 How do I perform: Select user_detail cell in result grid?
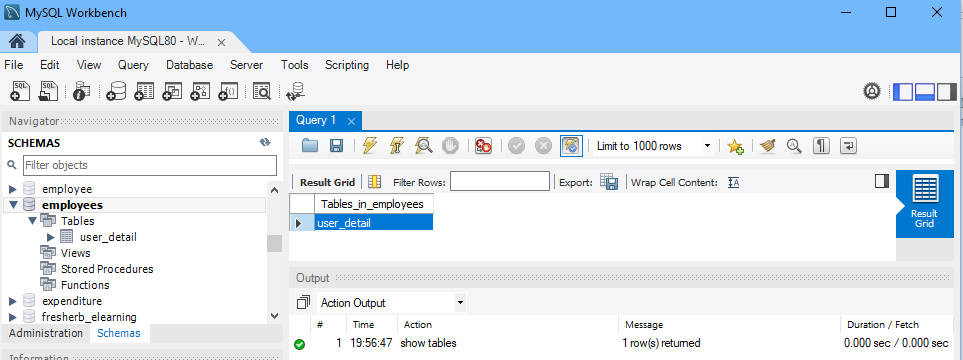coord(373,223)
